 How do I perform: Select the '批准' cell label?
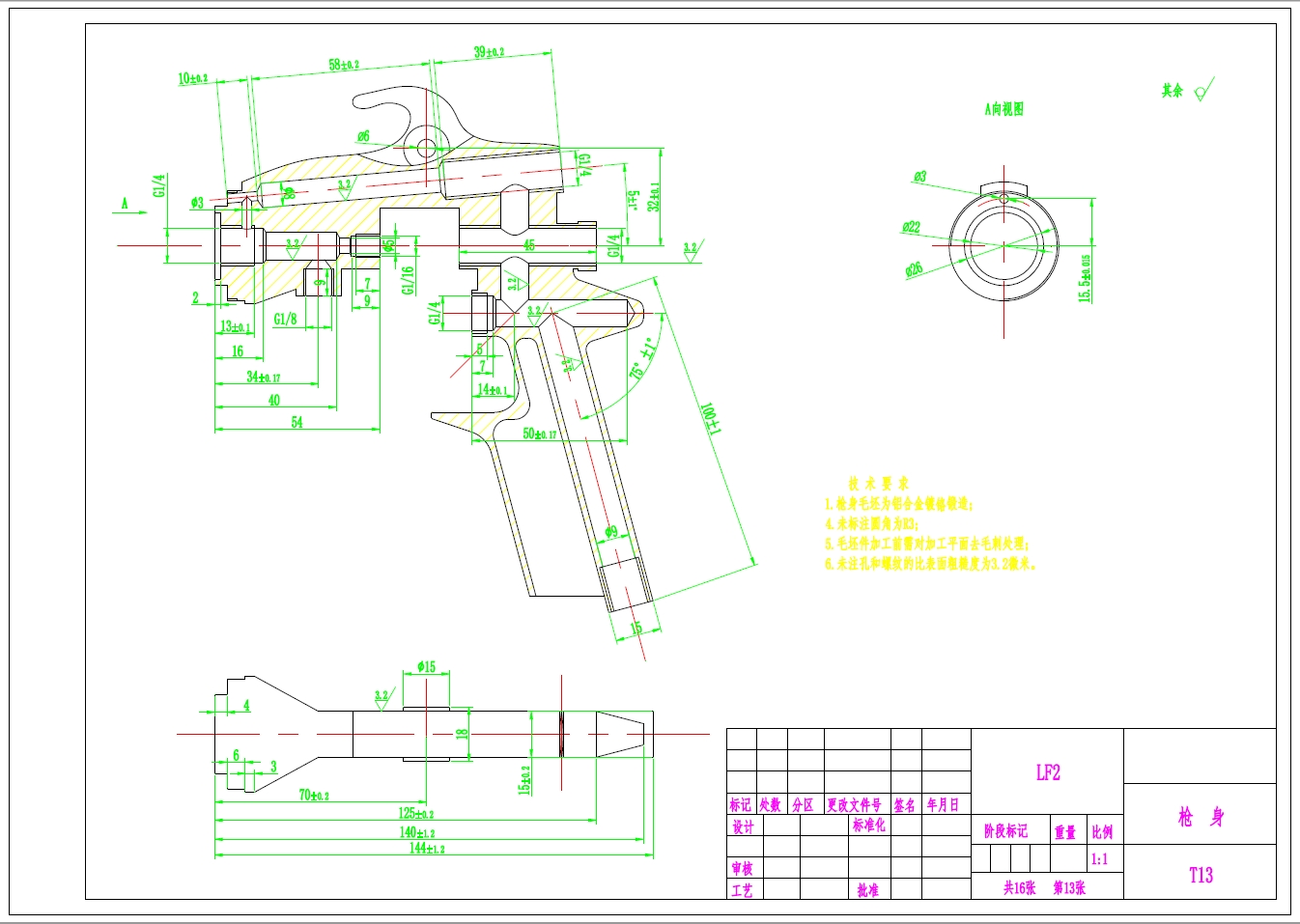click(x=868, y=890)
